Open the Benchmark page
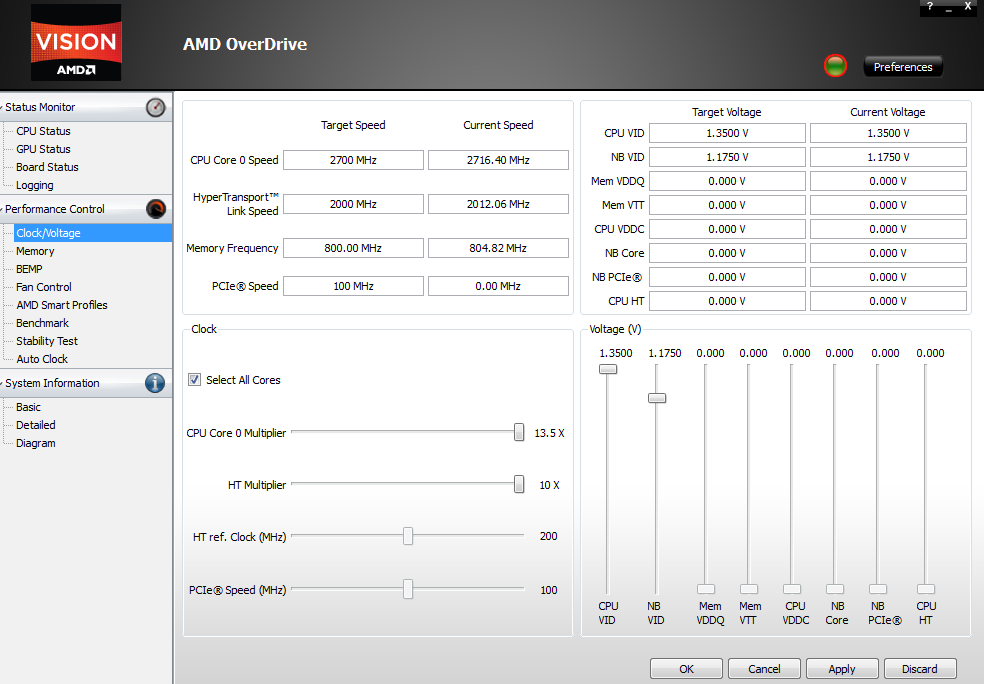The height and width of the screenshot is (684, 984). pos(42,323)
